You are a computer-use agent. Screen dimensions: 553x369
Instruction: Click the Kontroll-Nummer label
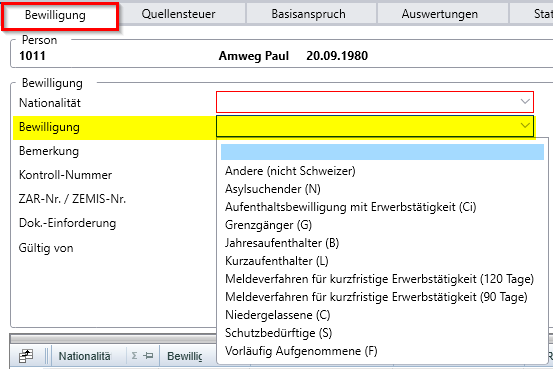click(x=65, y=175)
